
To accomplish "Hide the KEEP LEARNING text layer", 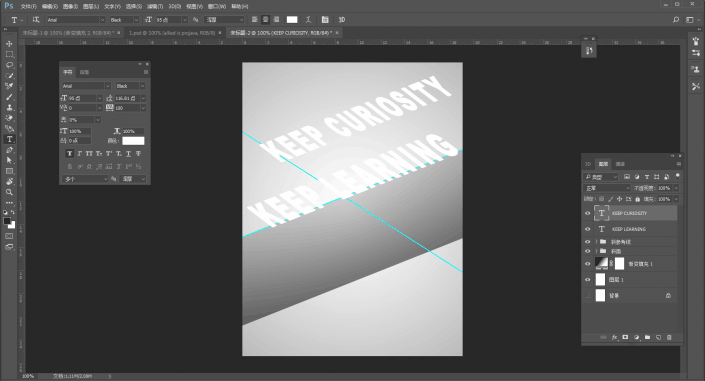I will pyautogui.click(x=588, y=229).
